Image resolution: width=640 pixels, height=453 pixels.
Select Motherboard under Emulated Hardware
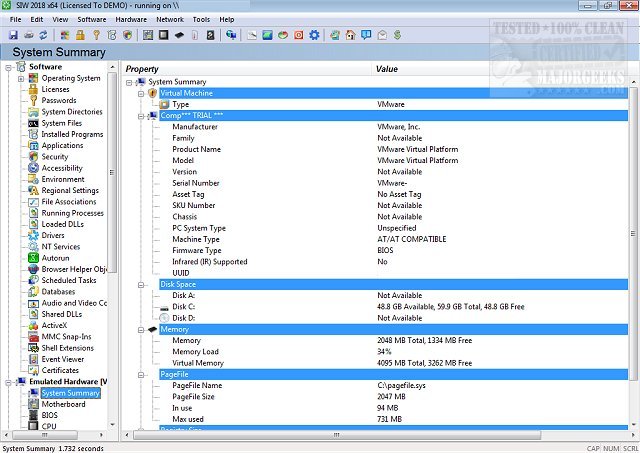tap(63, 404)
